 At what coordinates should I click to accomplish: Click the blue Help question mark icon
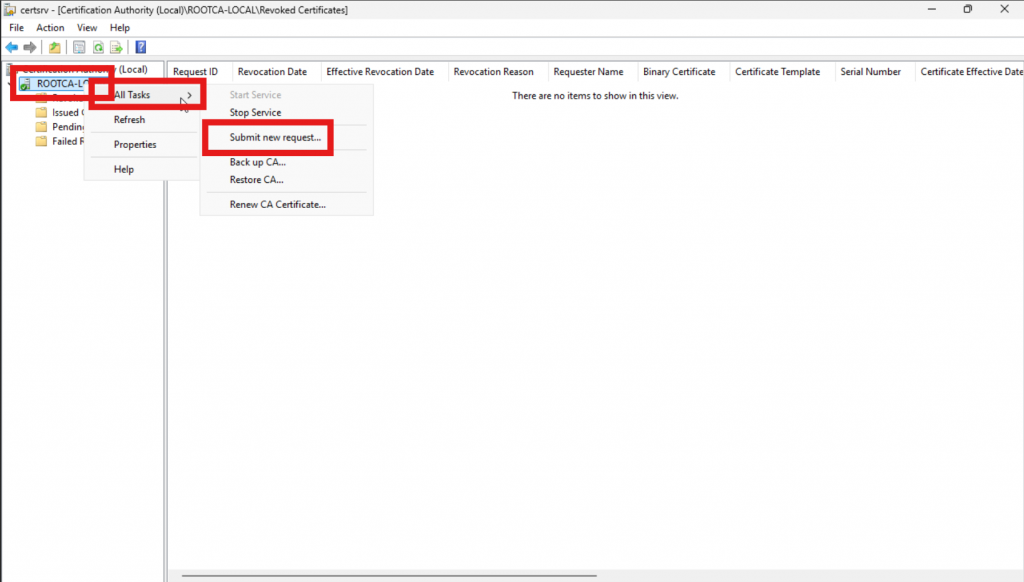[141, 47]
